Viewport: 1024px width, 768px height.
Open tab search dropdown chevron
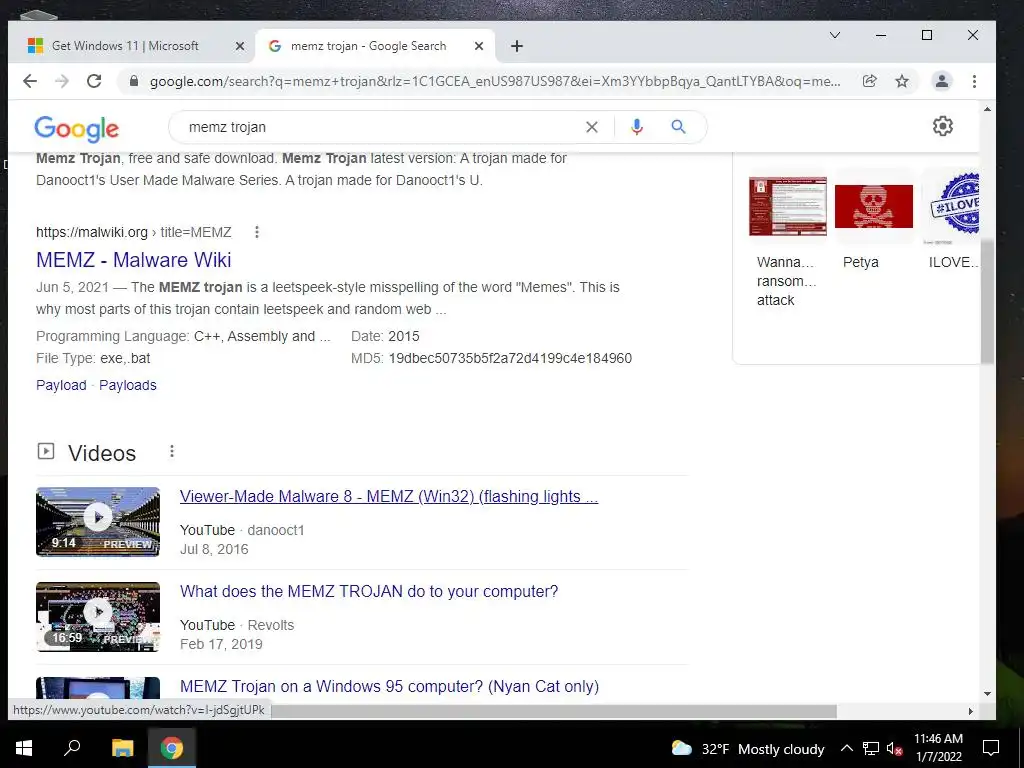tap(835, 35)
